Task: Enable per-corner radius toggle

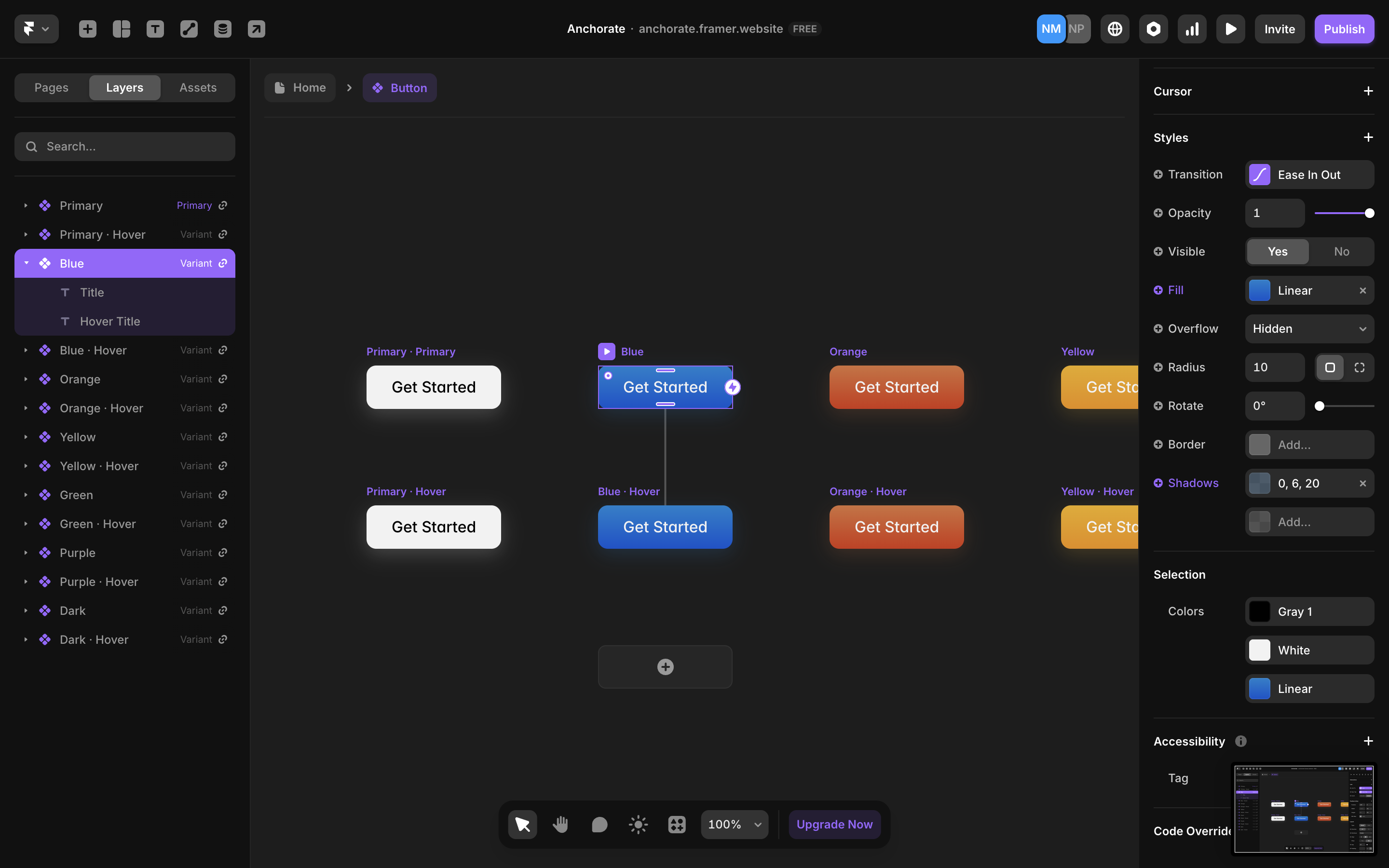Action: [1359, 367]
